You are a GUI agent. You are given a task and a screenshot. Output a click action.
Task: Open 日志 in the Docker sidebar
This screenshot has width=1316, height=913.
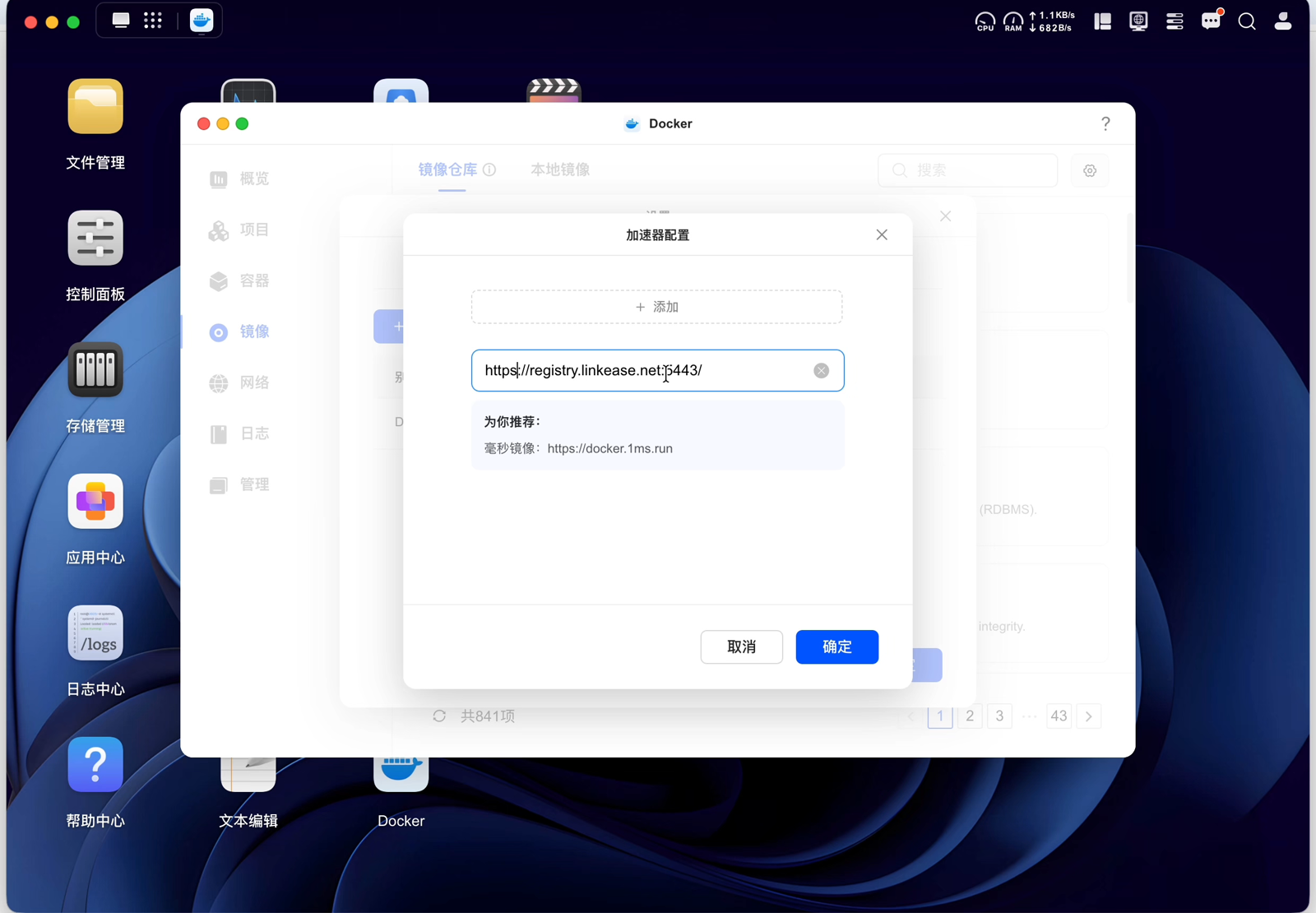click(239, 433)
